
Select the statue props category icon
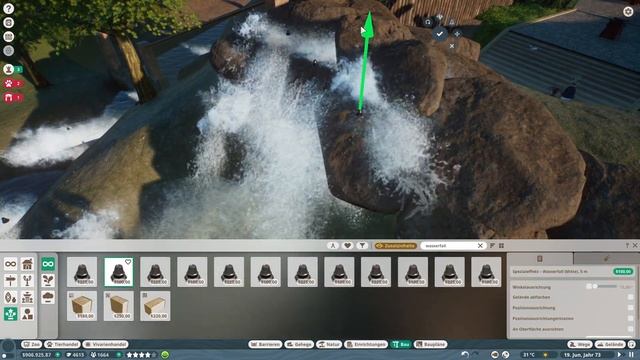tap(27, 297)
